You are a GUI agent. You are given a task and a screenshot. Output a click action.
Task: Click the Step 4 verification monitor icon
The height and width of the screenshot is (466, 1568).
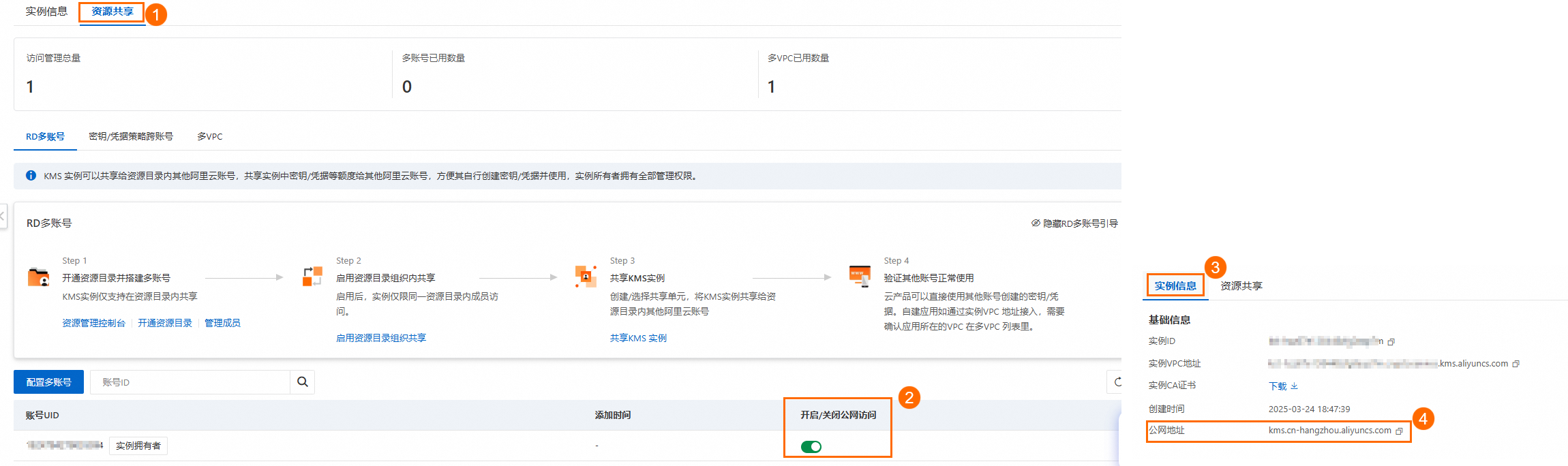pyautogui.click(x=860, y=276)
